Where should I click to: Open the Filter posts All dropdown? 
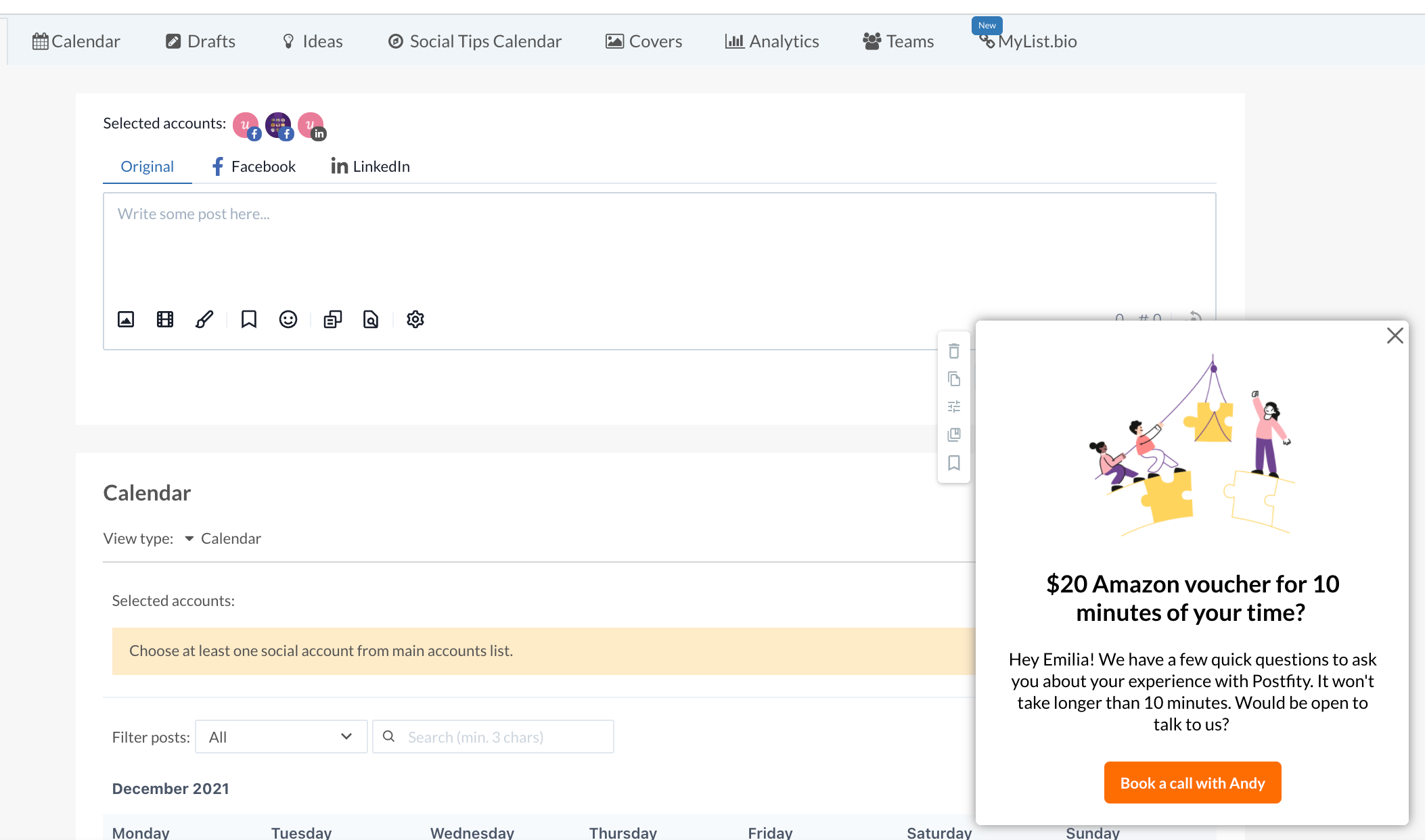click(x=281, y=737)
